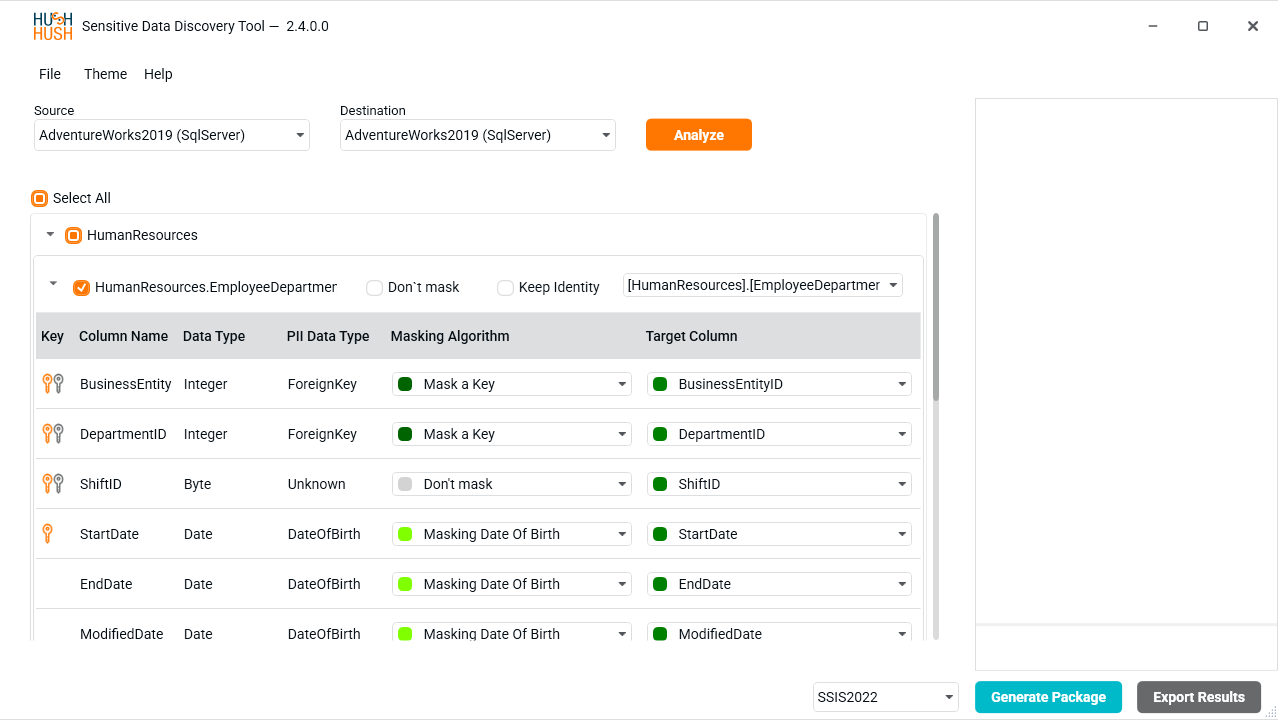1278x720 pixels.
Task: Click the key icon beside ShiftID
Action: coord(53,484)
